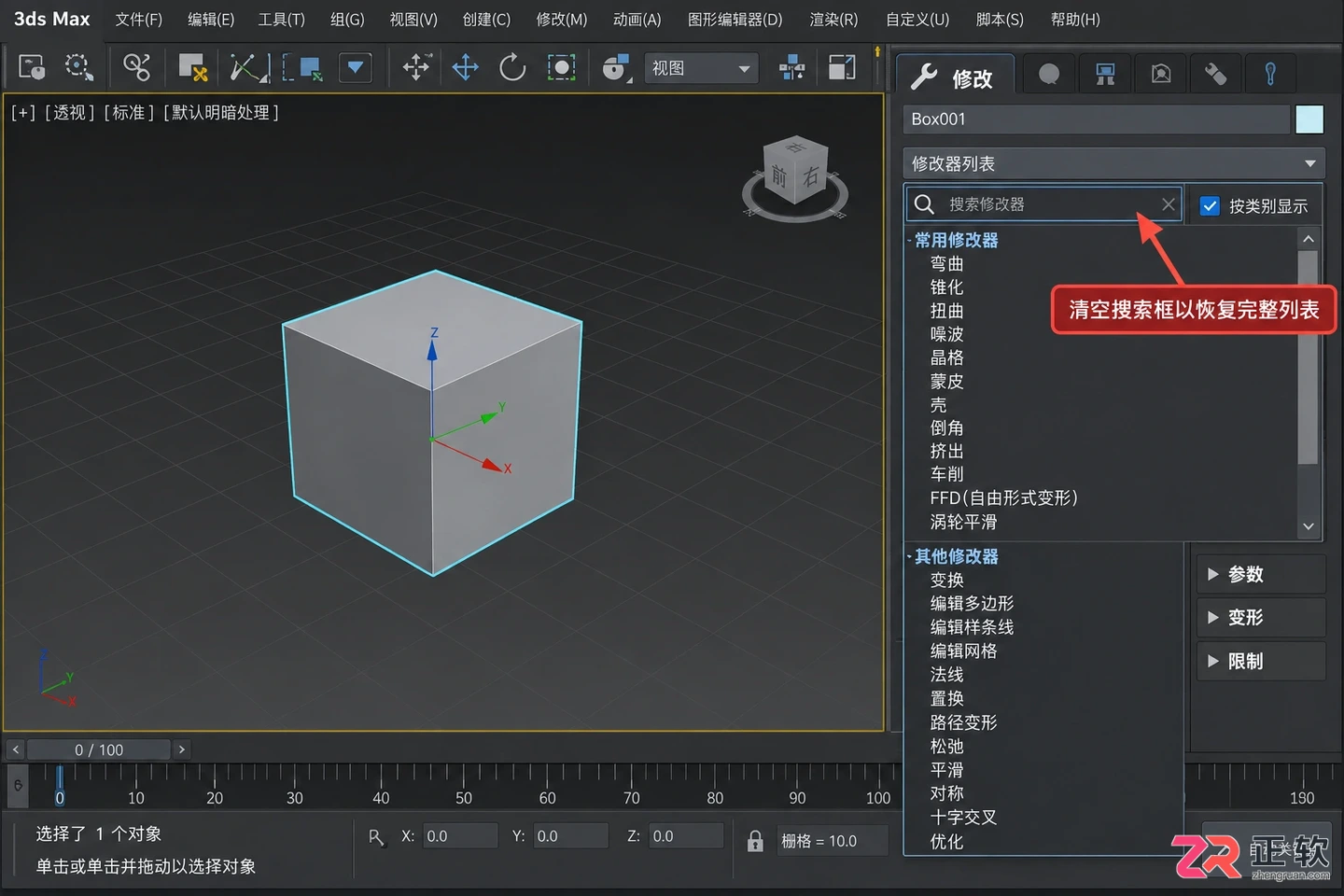Click the scene select-object icon at toolbar start
The height and width of the screenshot is (896, 1344).
[x=32, y=67]
